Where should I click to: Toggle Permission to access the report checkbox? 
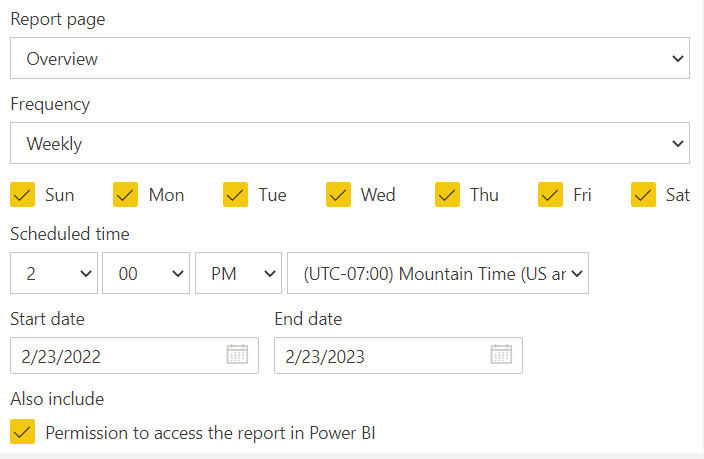click(x=22, y=432)
